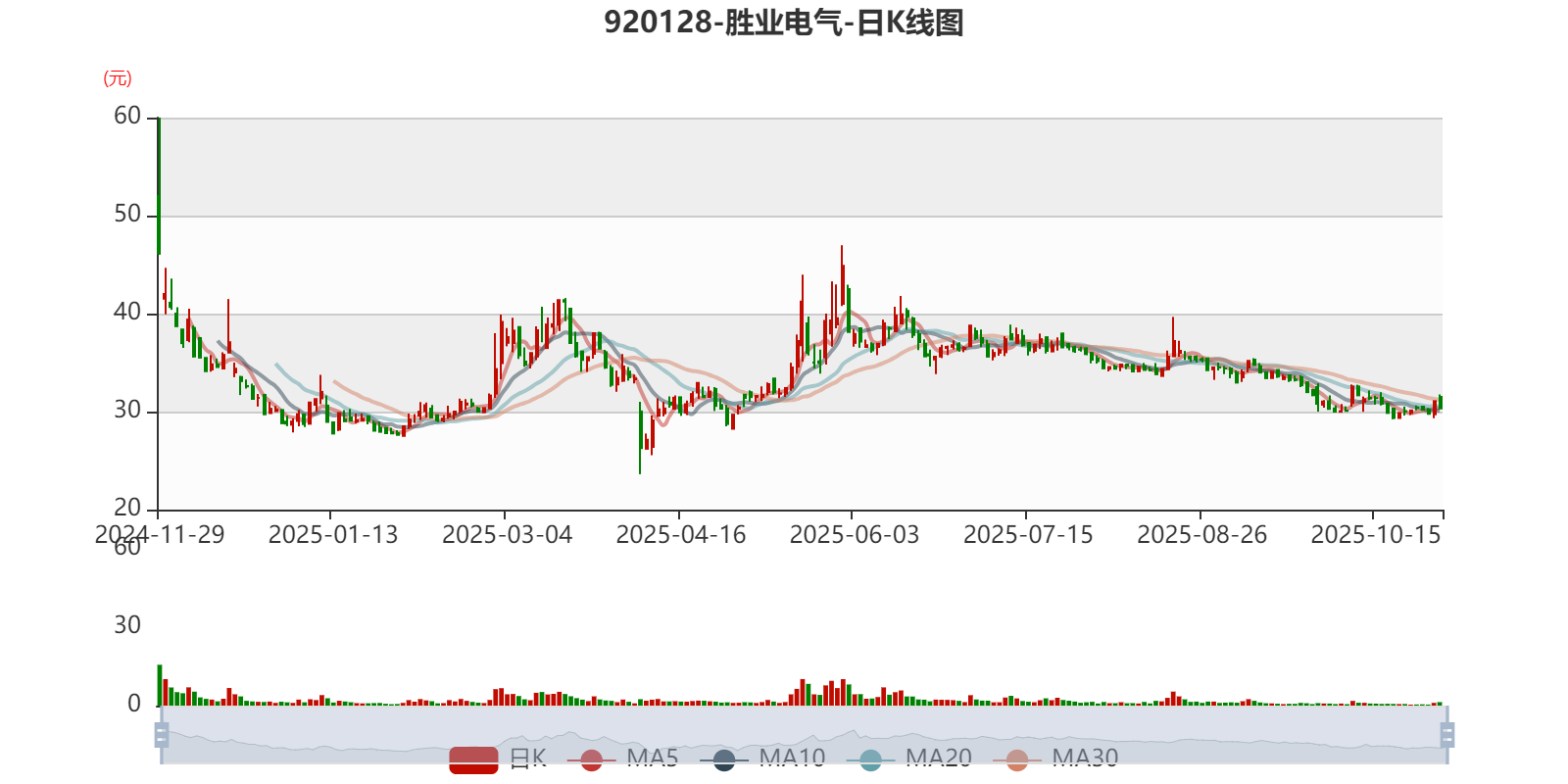This screenshot has height=784, width=1568.
Task: Toggle the MA10 legend entry
Action: point(762,759)
